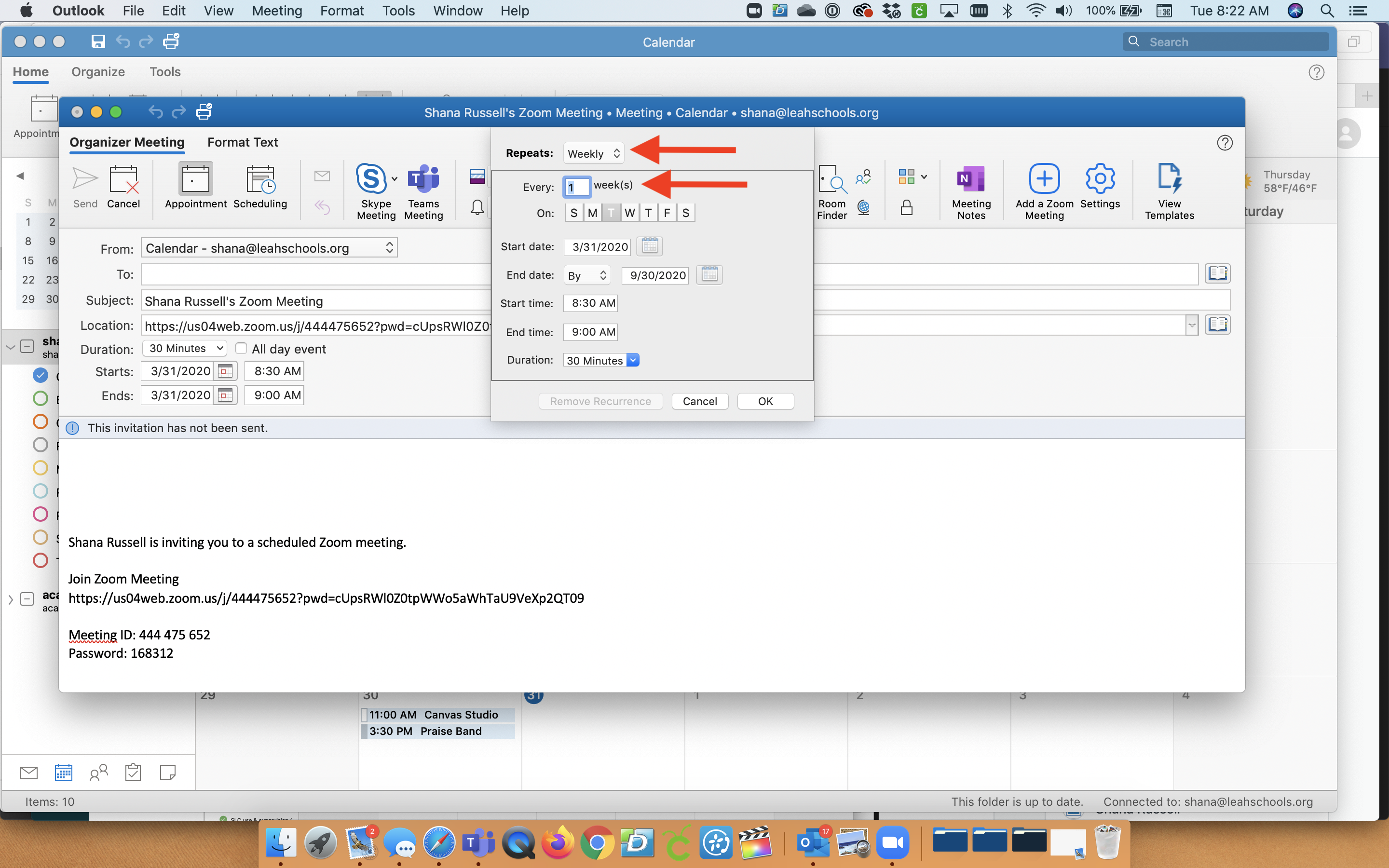Select the Organizer Meeting tab
This screenshot has height=868, width=1389.
[127, 142]
